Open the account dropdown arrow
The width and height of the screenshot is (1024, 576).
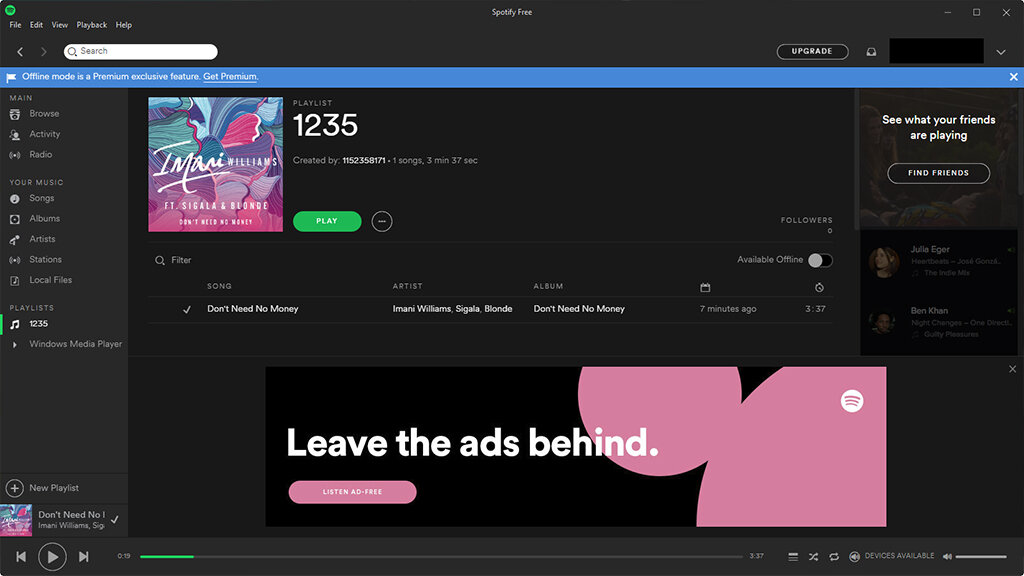coord(1000,52)
